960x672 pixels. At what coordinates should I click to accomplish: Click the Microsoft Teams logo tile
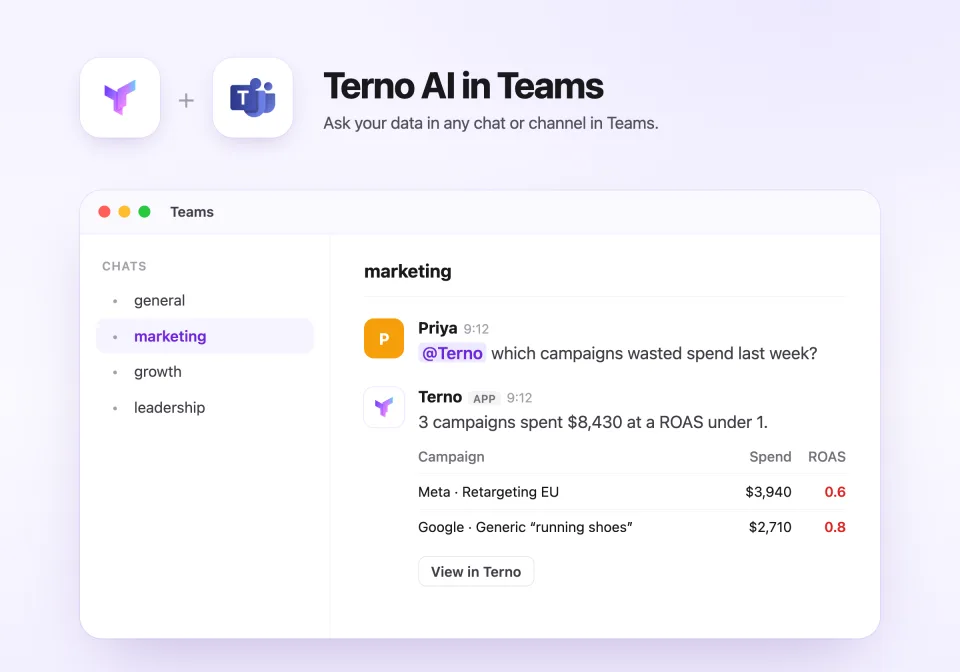[253, 98]
